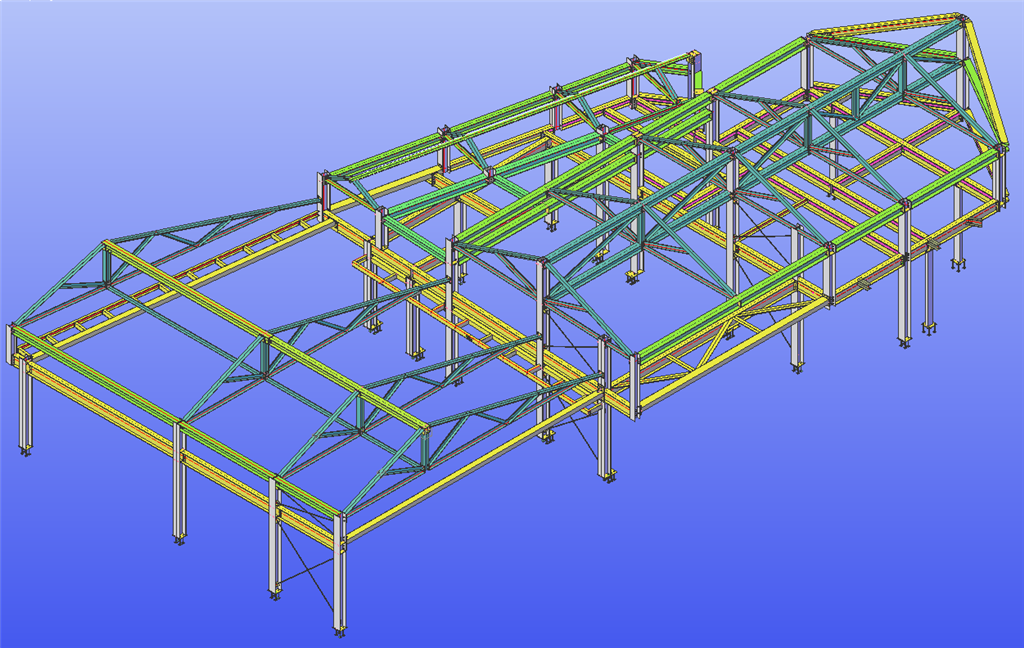
Task: Click the teal truss peak on the left roof
Action: pos(105,244)
